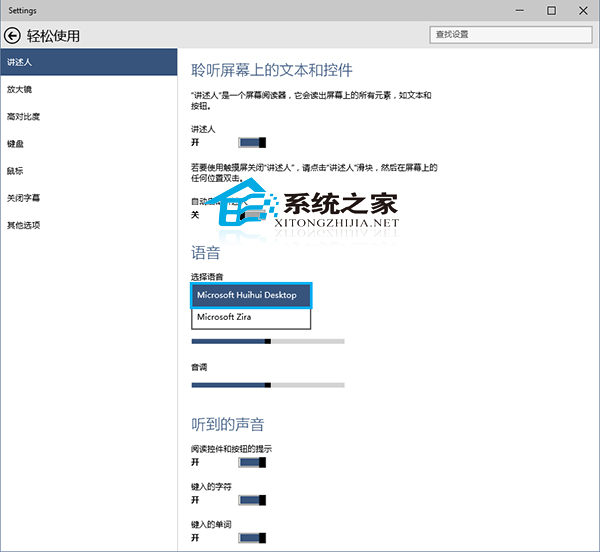This screenshot has width=600, height=552.
Task: Go back using the back arrow icon
Action: [x=12, y=36]
